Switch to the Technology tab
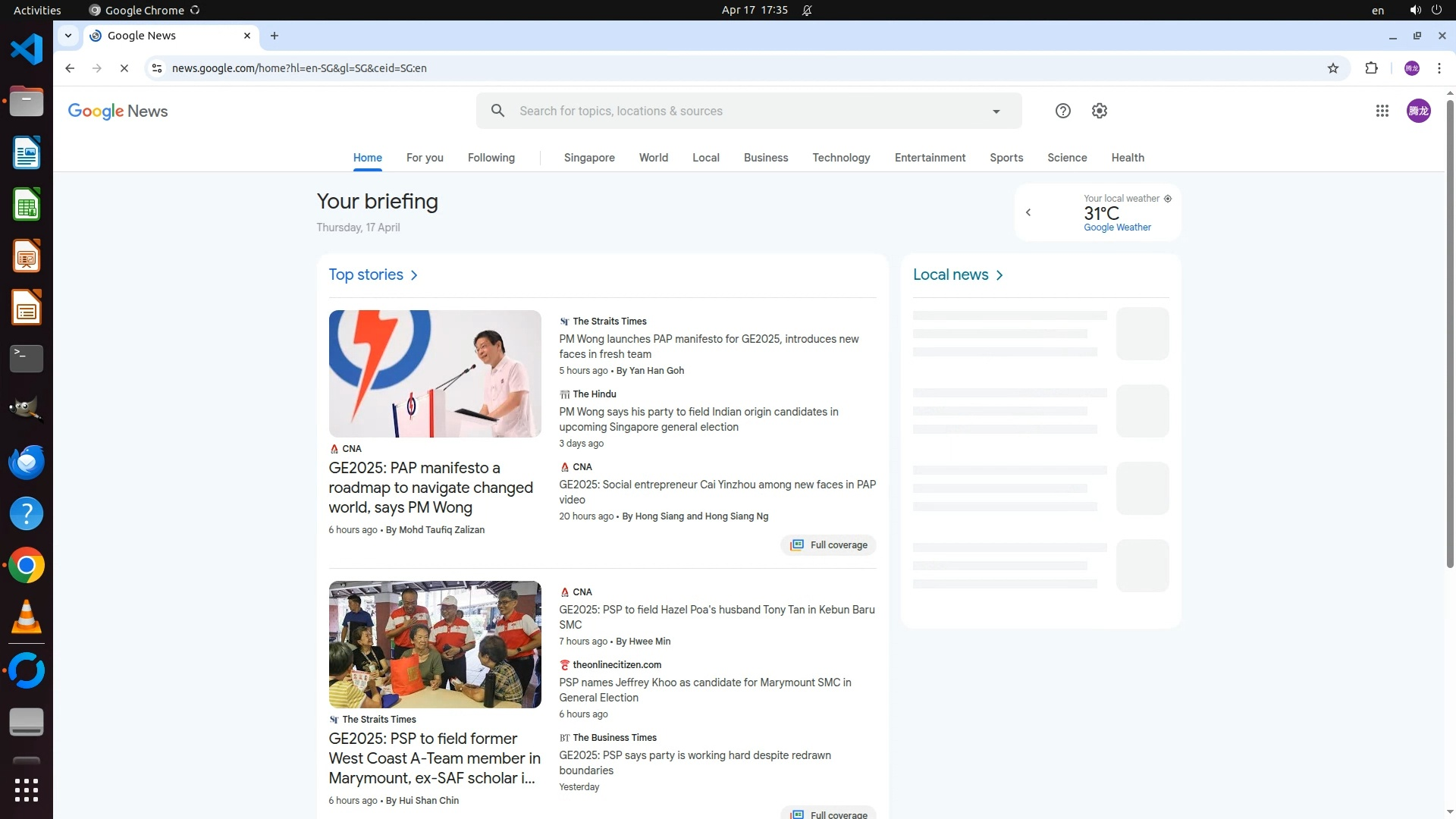 pyautogui.click(x=841, y=158)
